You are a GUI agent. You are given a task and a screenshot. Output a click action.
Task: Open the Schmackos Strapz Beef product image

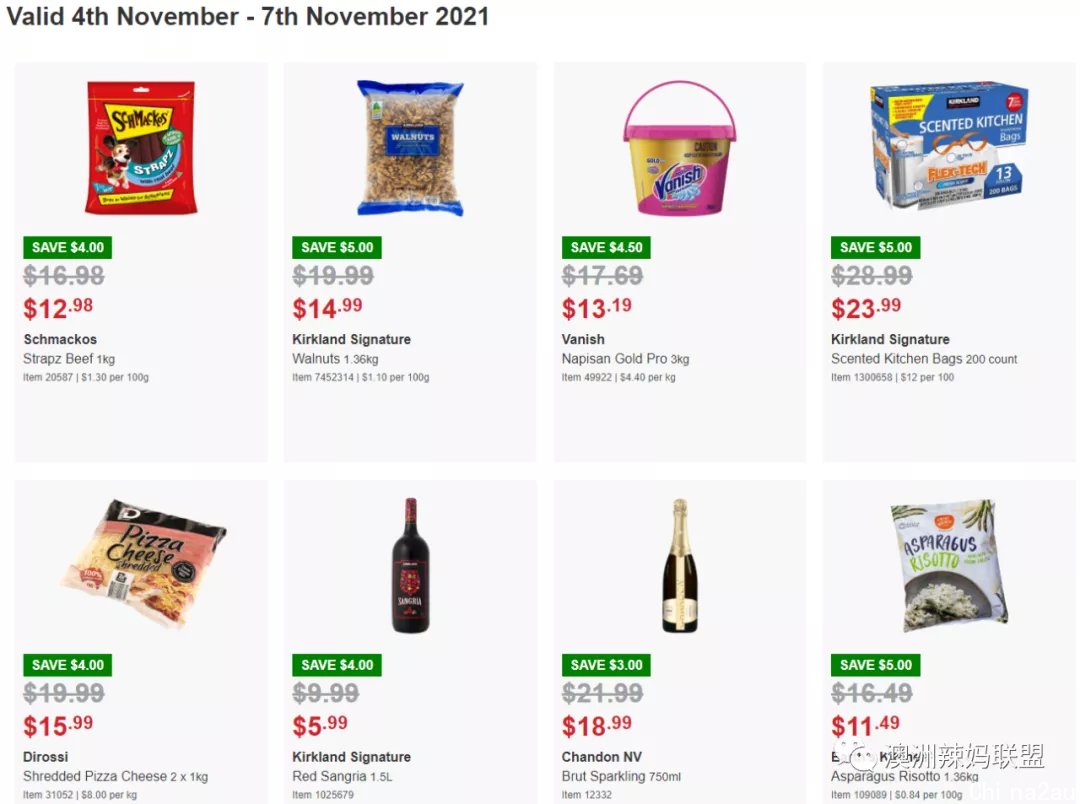(141, 147)
